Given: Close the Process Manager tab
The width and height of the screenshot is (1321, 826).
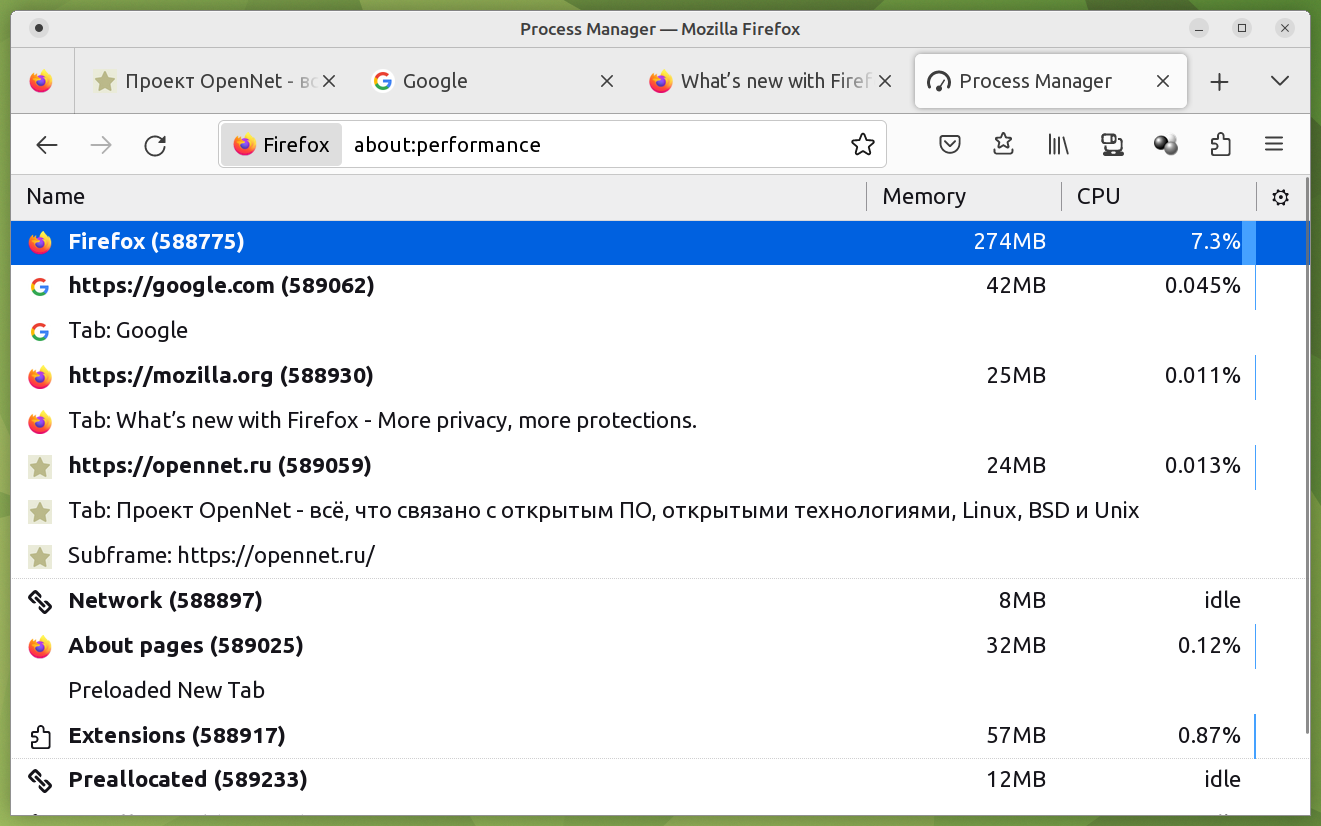Looking at the screenshot, I should 1163,82.
